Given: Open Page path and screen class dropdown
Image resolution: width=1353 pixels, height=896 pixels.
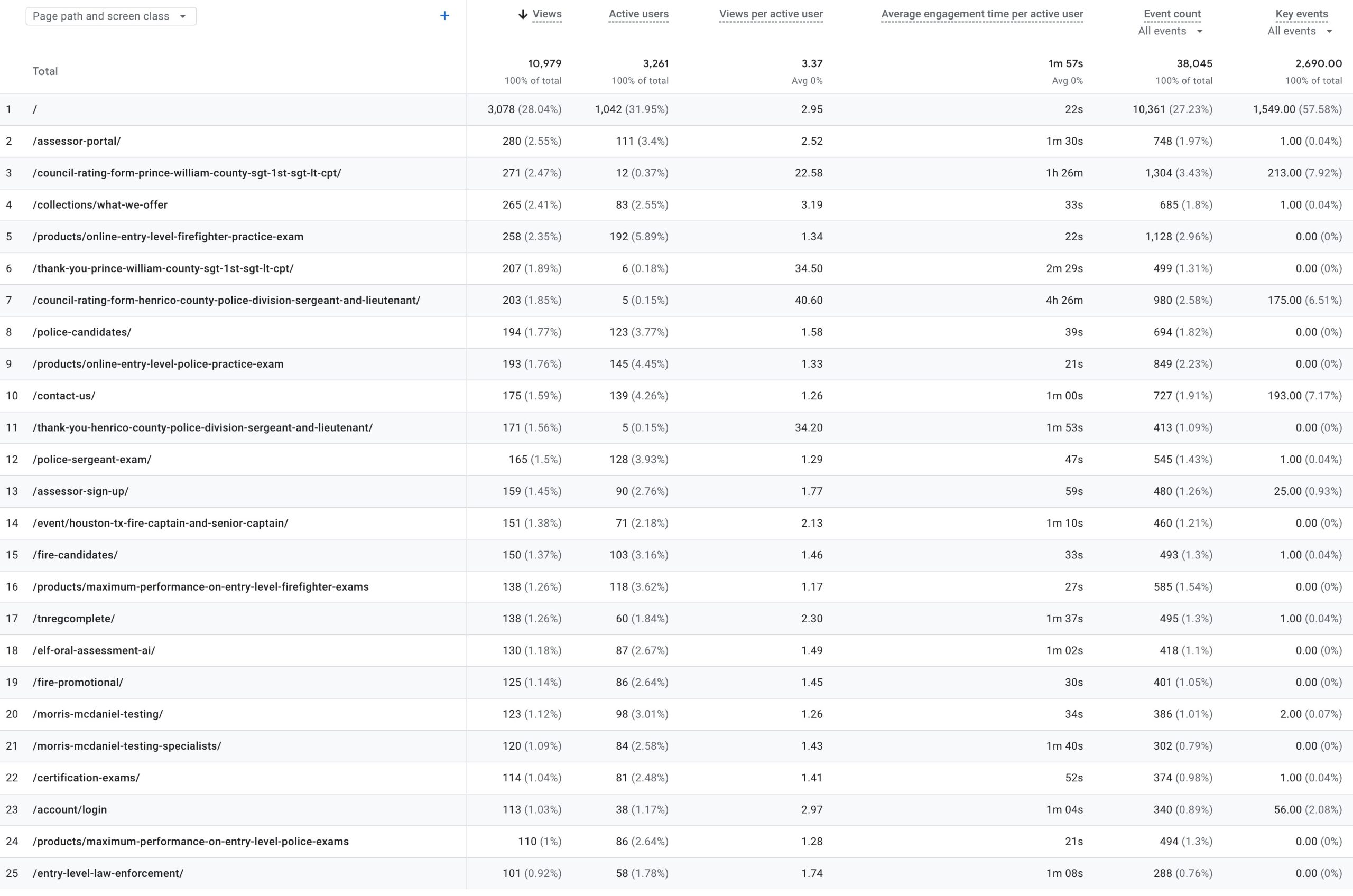Looking at the screenshot, I should click(111, 16).
